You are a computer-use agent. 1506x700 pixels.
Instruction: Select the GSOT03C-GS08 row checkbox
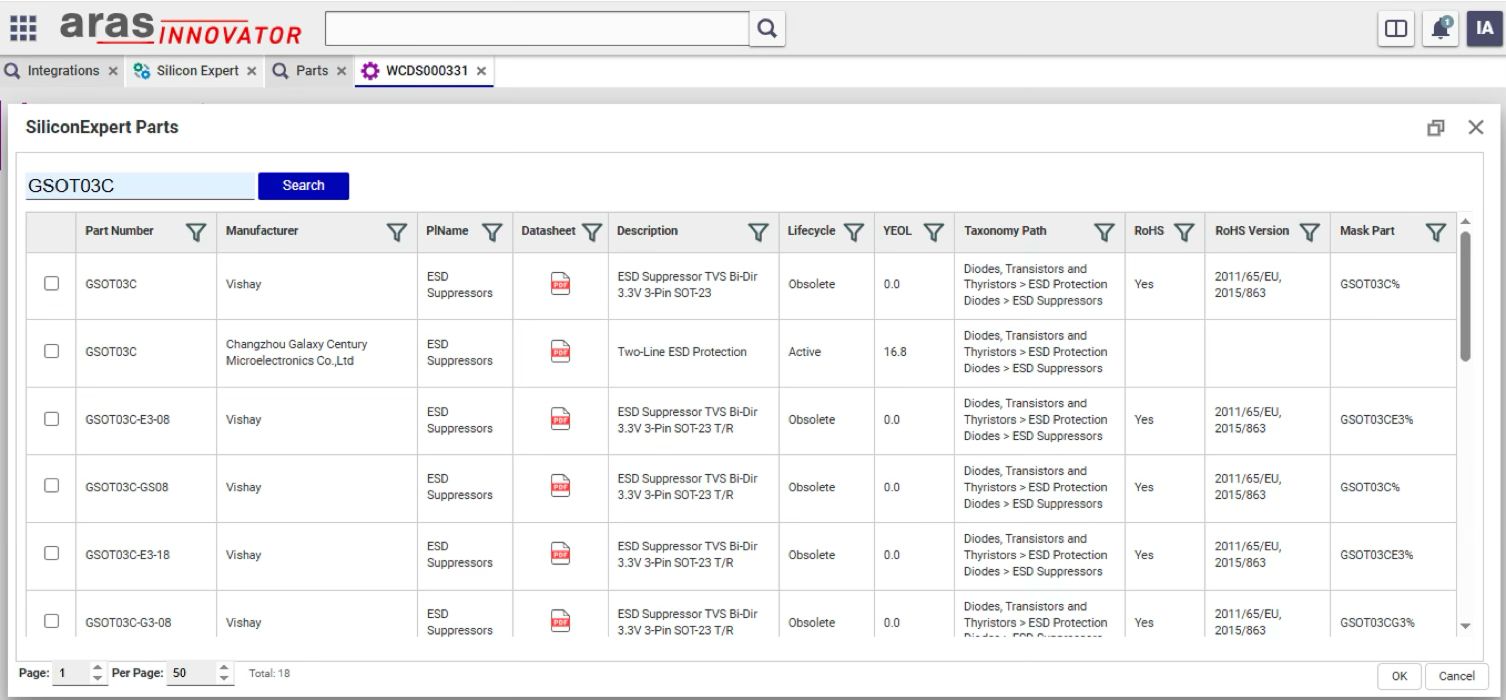[51, 485]
